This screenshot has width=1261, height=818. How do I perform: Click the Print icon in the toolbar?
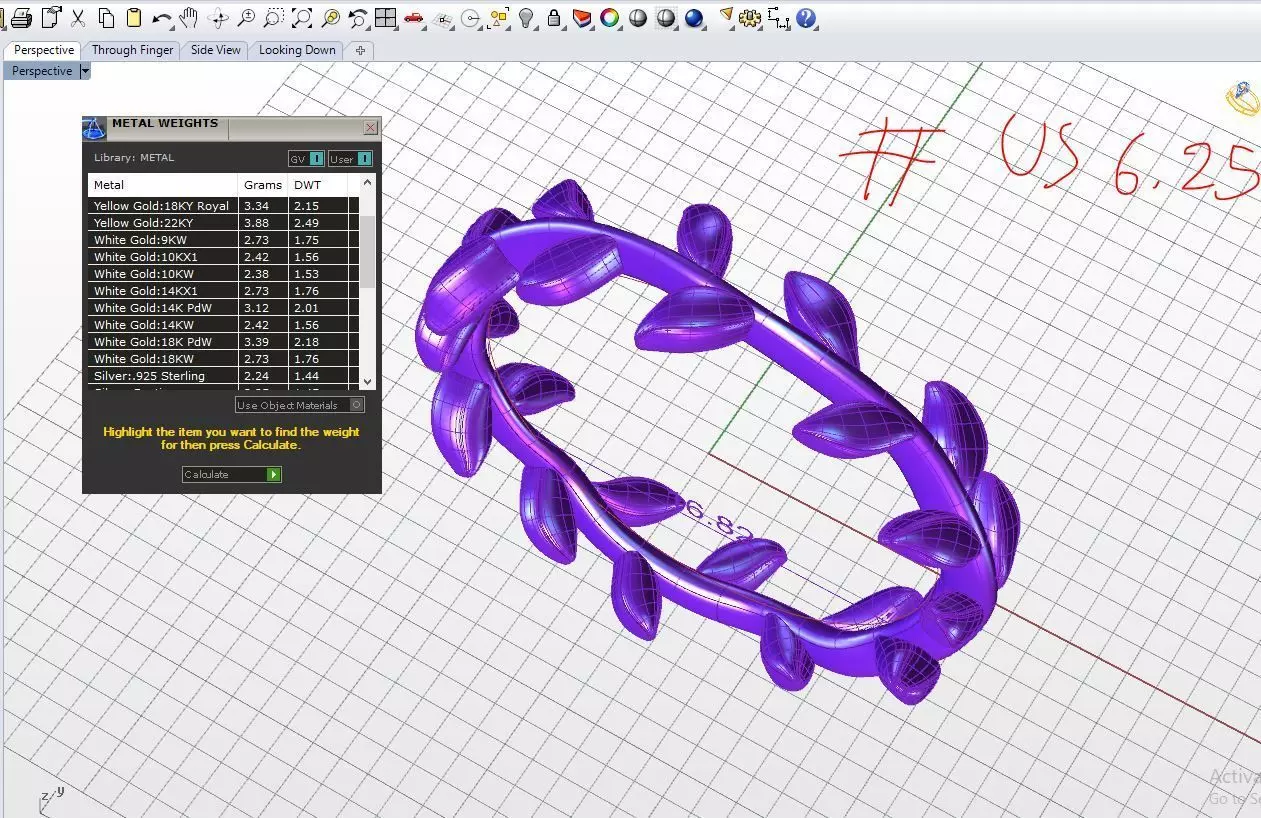[22, 18]
